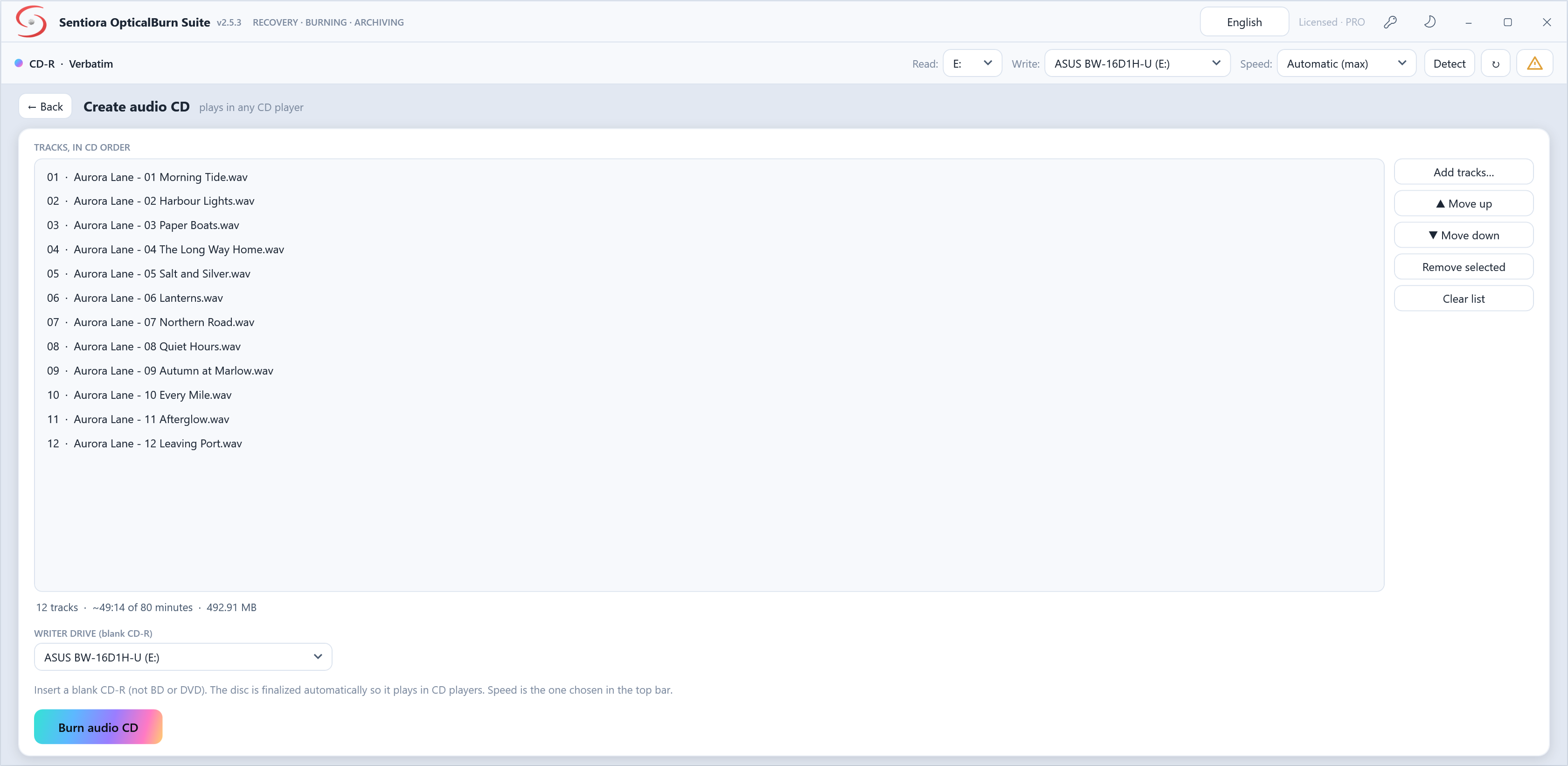Viewport: 1568px width, 766px height.
Task: Select track 04 The Long Way Home.wav
Action: tap(709, 250)
